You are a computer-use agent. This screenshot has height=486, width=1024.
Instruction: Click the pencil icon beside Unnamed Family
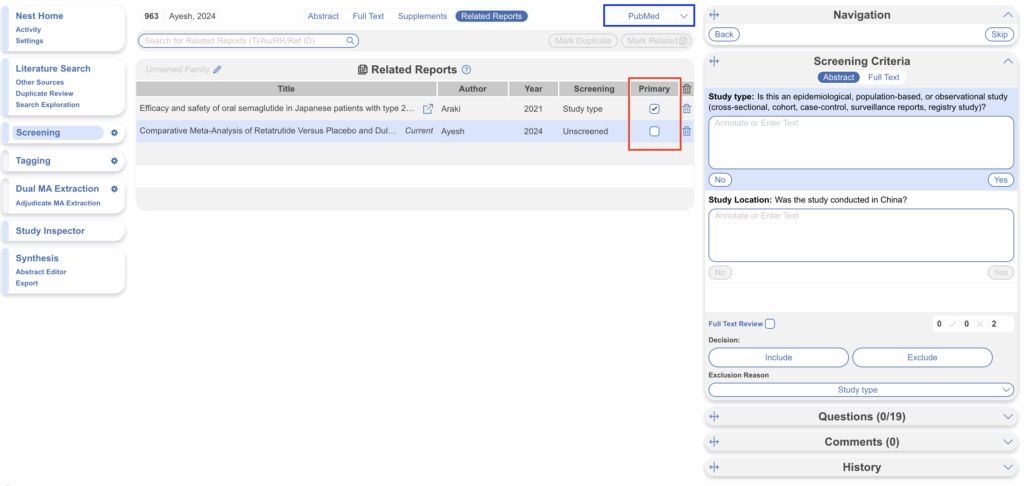217,70
